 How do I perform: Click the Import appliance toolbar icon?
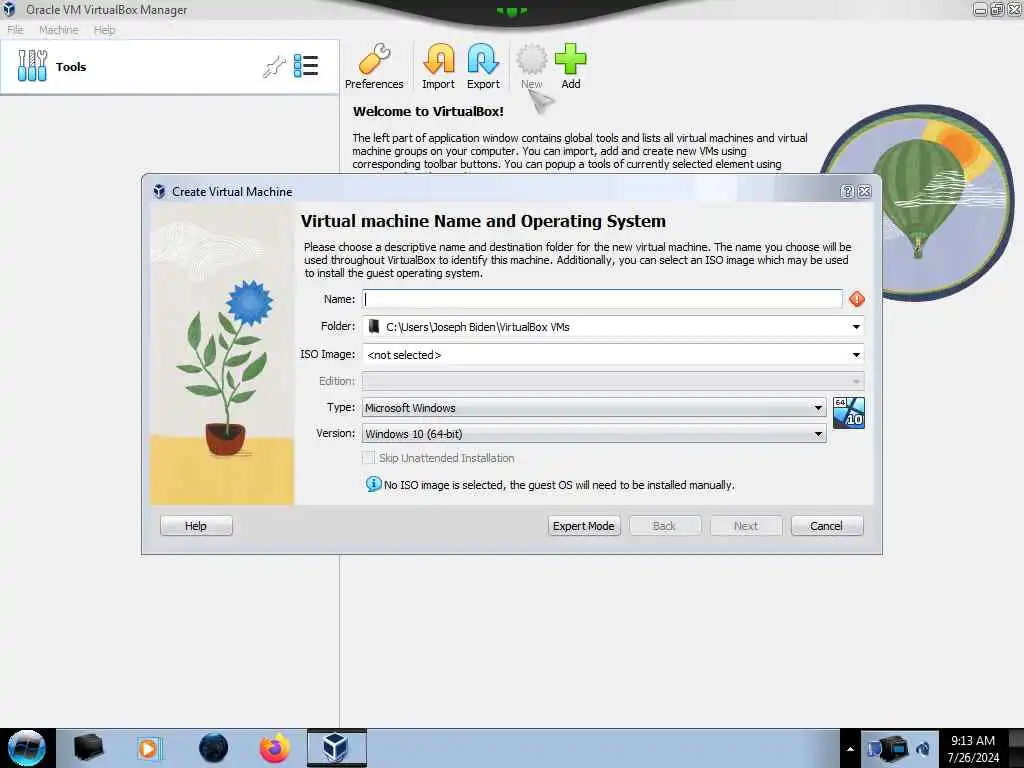click(x=438, y=67)
